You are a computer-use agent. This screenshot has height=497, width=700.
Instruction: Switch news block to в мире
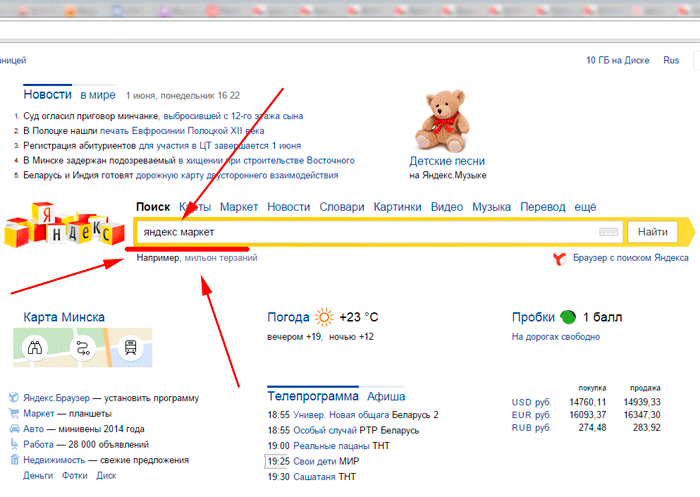point(98,95)
